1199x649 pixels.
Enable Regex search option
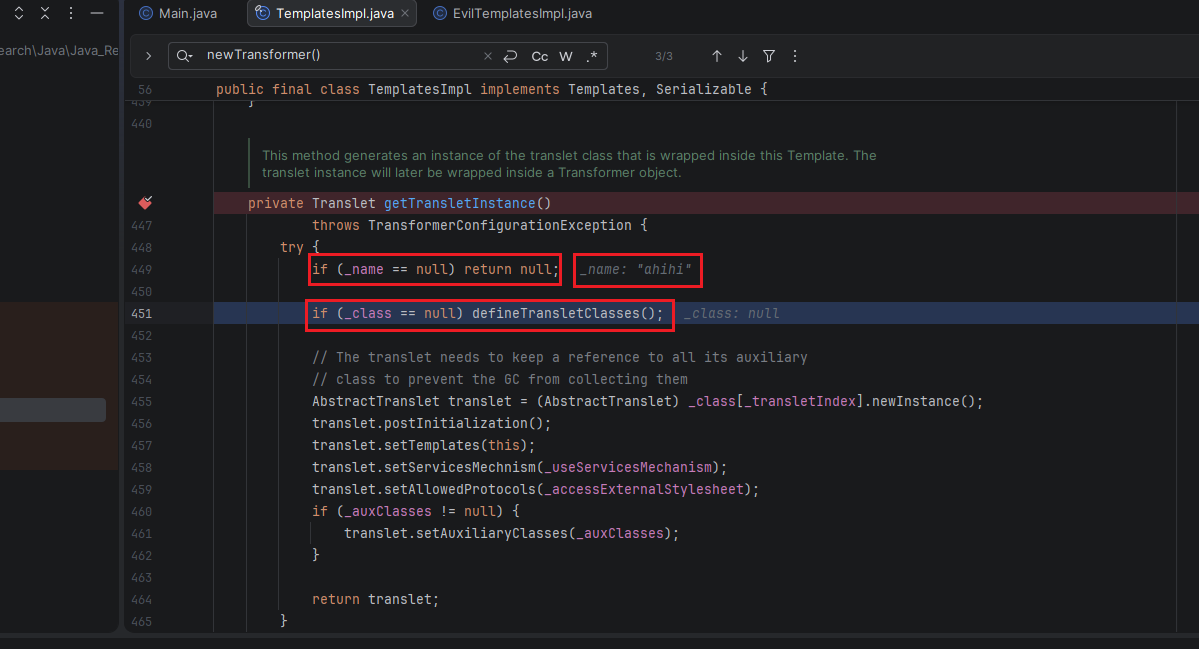[591, 56]
